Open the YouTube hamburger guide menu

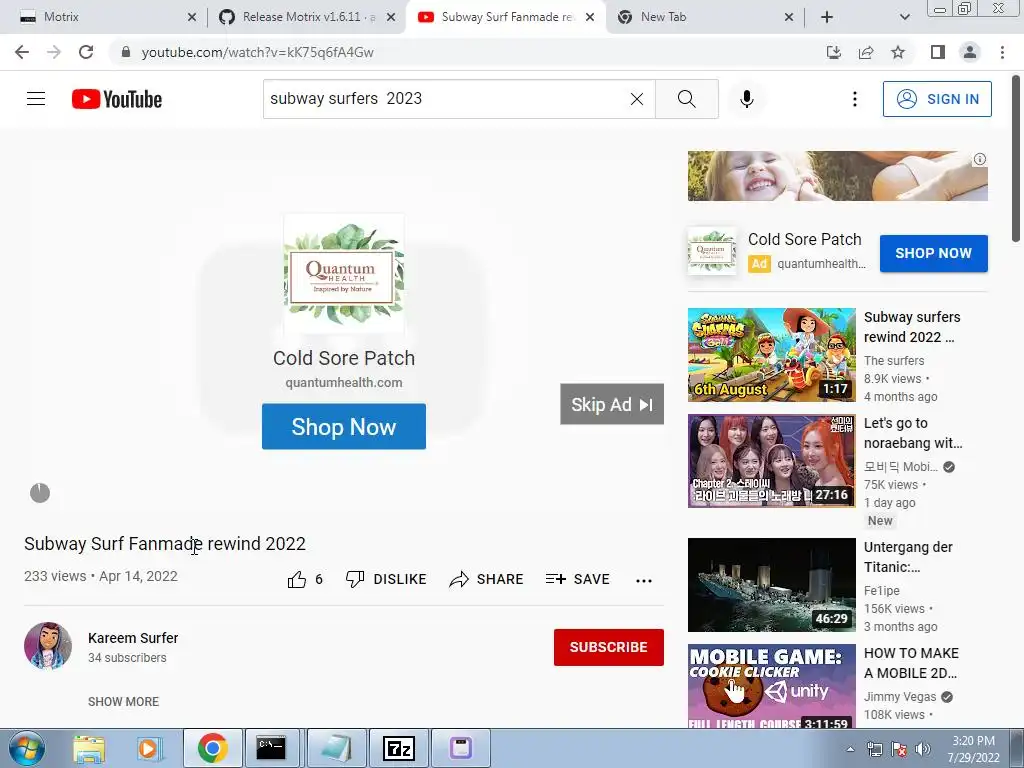tap(36, 99)
